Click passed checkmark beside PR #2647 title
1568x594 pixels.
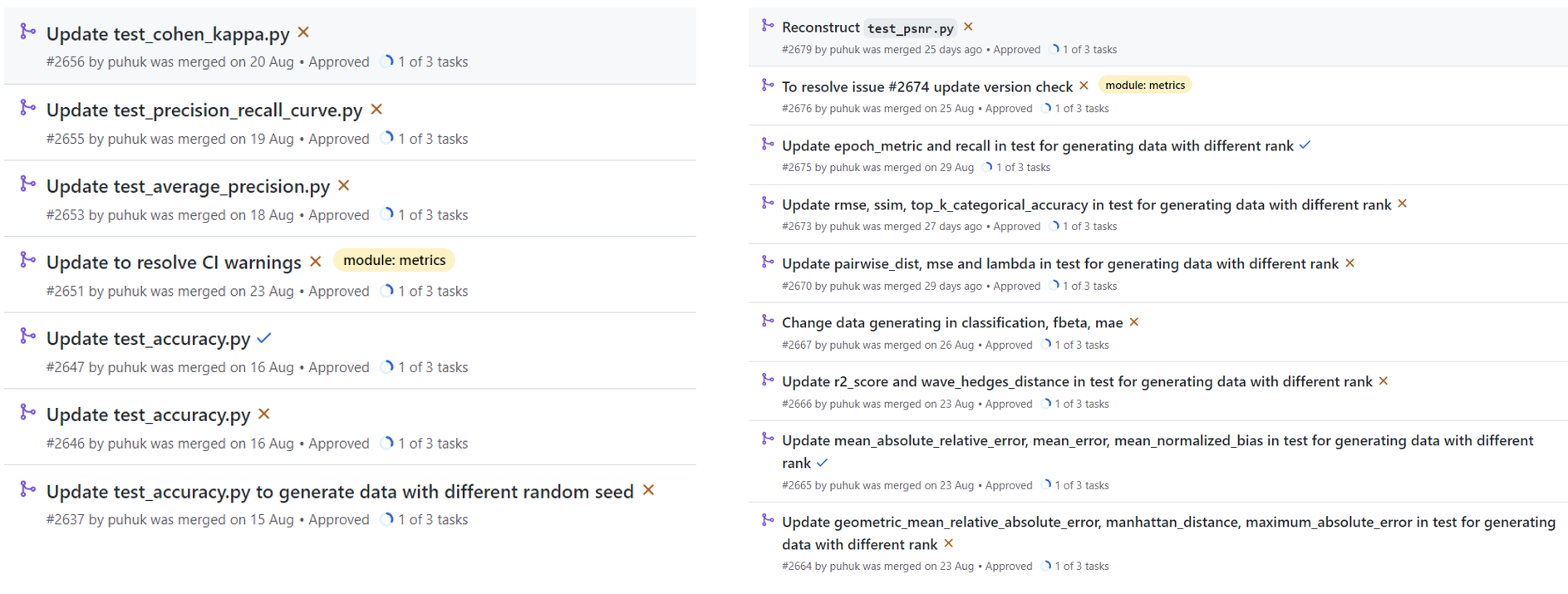click(x=264, y=338)
